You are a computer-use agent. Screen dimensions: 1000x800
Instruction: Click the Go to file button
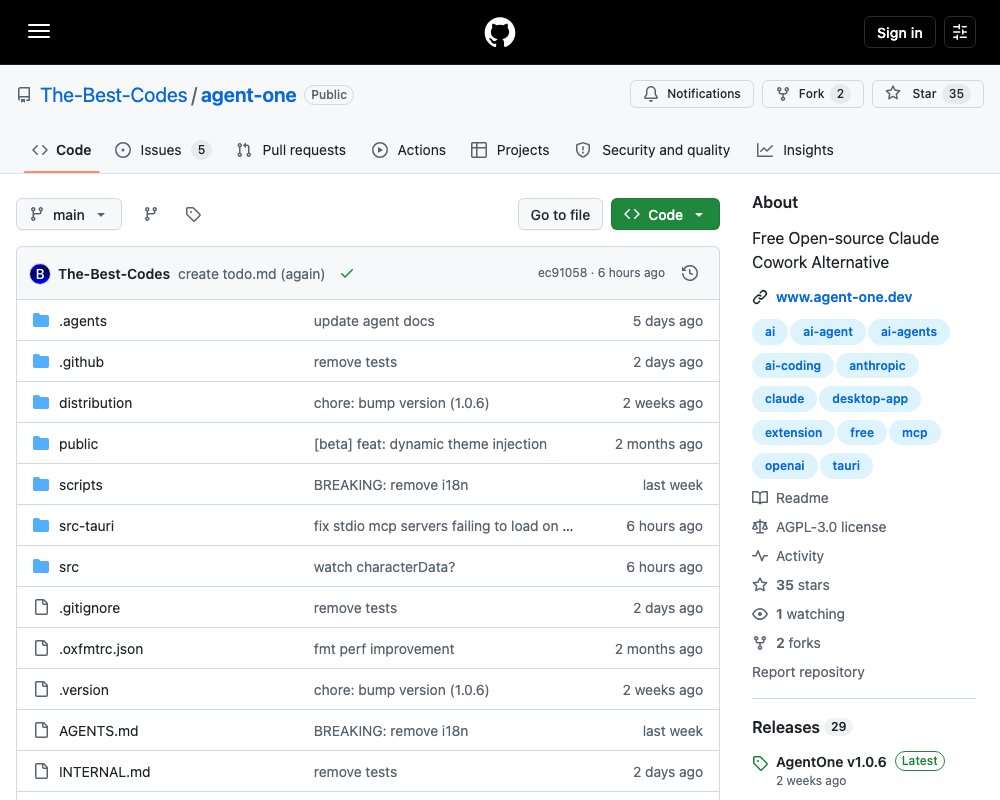pyautogui.click(x=560, y=214)
